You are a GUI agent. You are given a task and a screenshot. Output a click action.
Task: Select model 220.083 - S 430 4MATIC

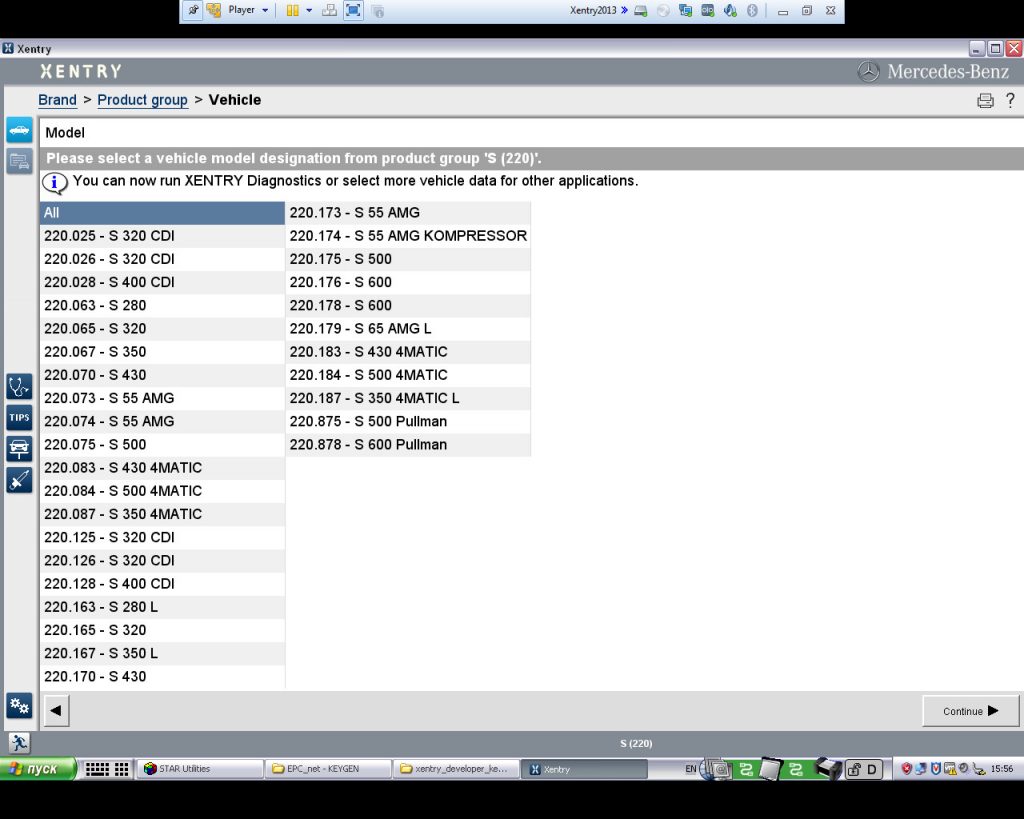[x=163, y=468]
